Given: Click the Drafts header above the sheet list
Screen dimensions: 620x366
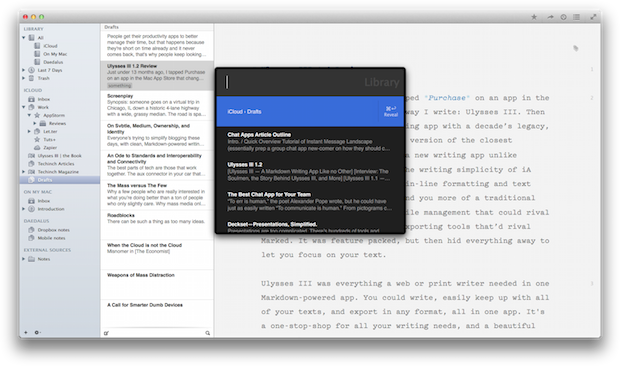Looking at the screenshot, I should (157, 27).
